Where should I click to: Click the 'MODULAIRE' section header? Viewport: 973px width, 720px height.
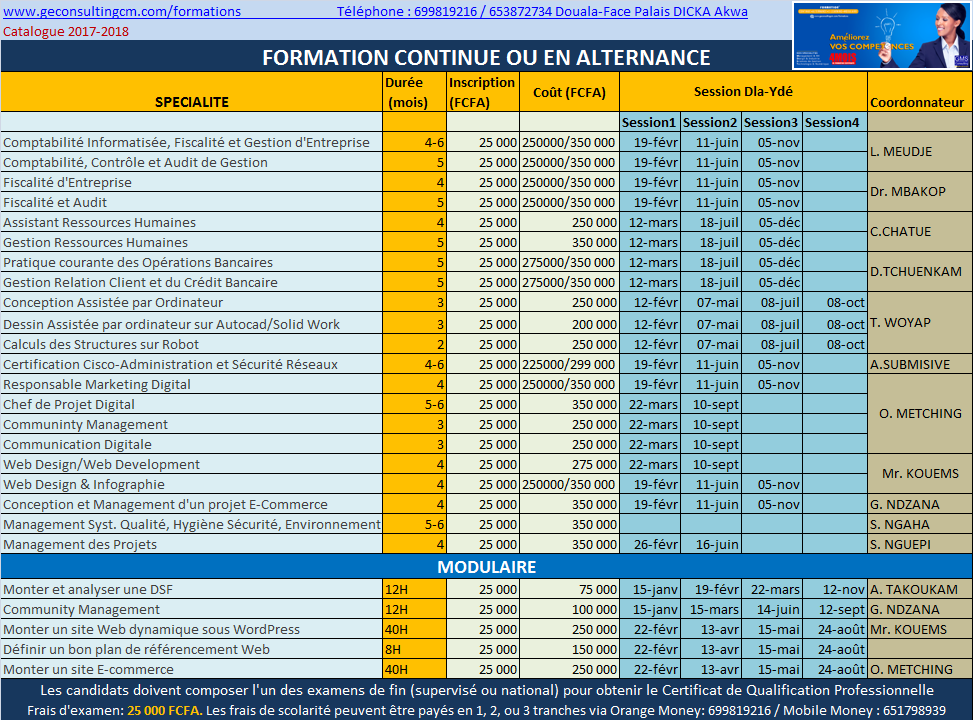click(486, 567)
